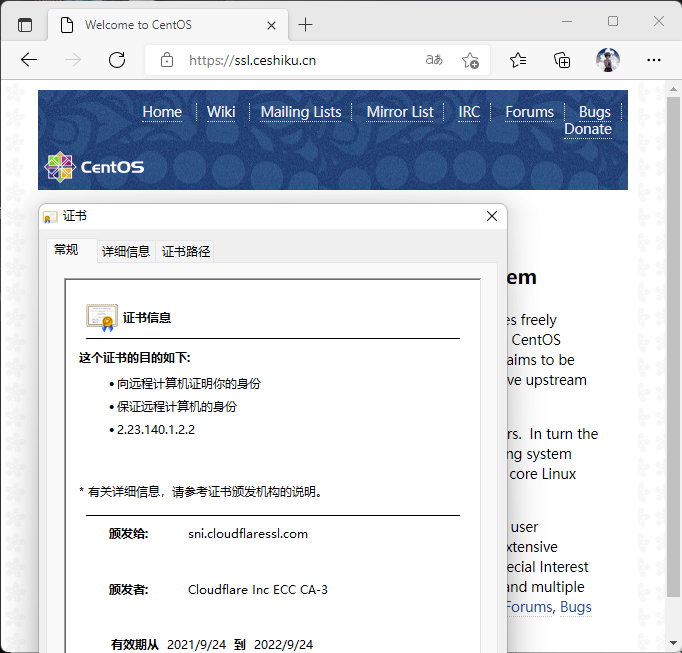
Task: Click the scrollbar up arrow
Action: click(673, 89)
